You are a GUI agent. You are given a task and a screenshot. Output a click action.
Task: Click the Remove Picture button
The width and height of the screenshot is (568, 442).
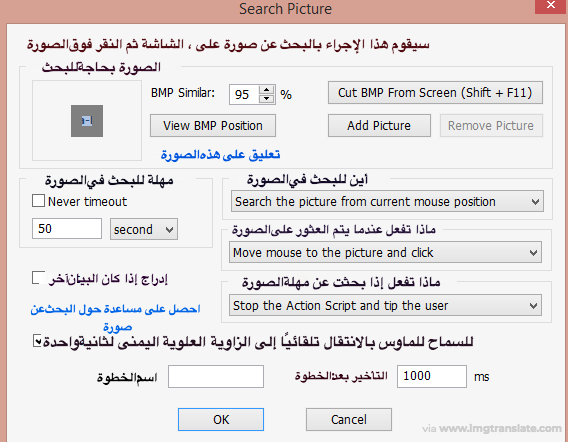coord(491,126)
